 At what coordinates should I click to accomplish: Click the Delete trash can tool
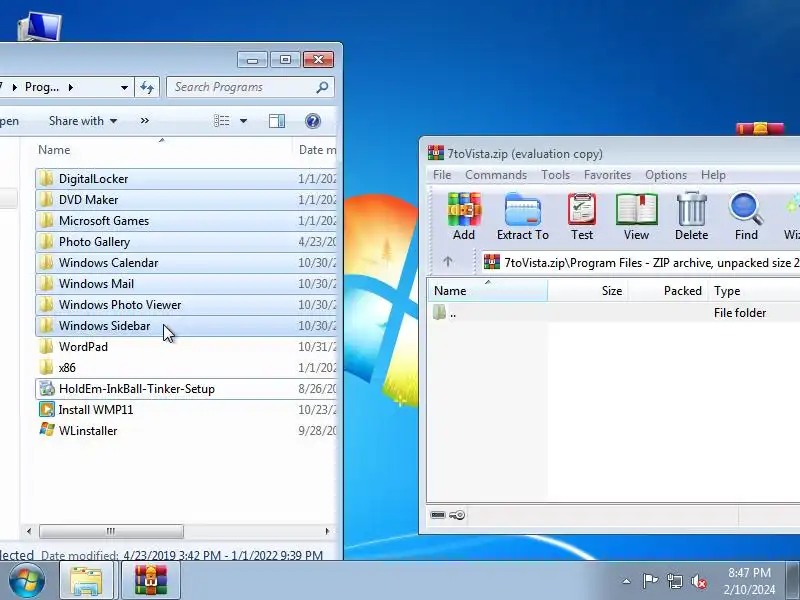coord(691,216)
